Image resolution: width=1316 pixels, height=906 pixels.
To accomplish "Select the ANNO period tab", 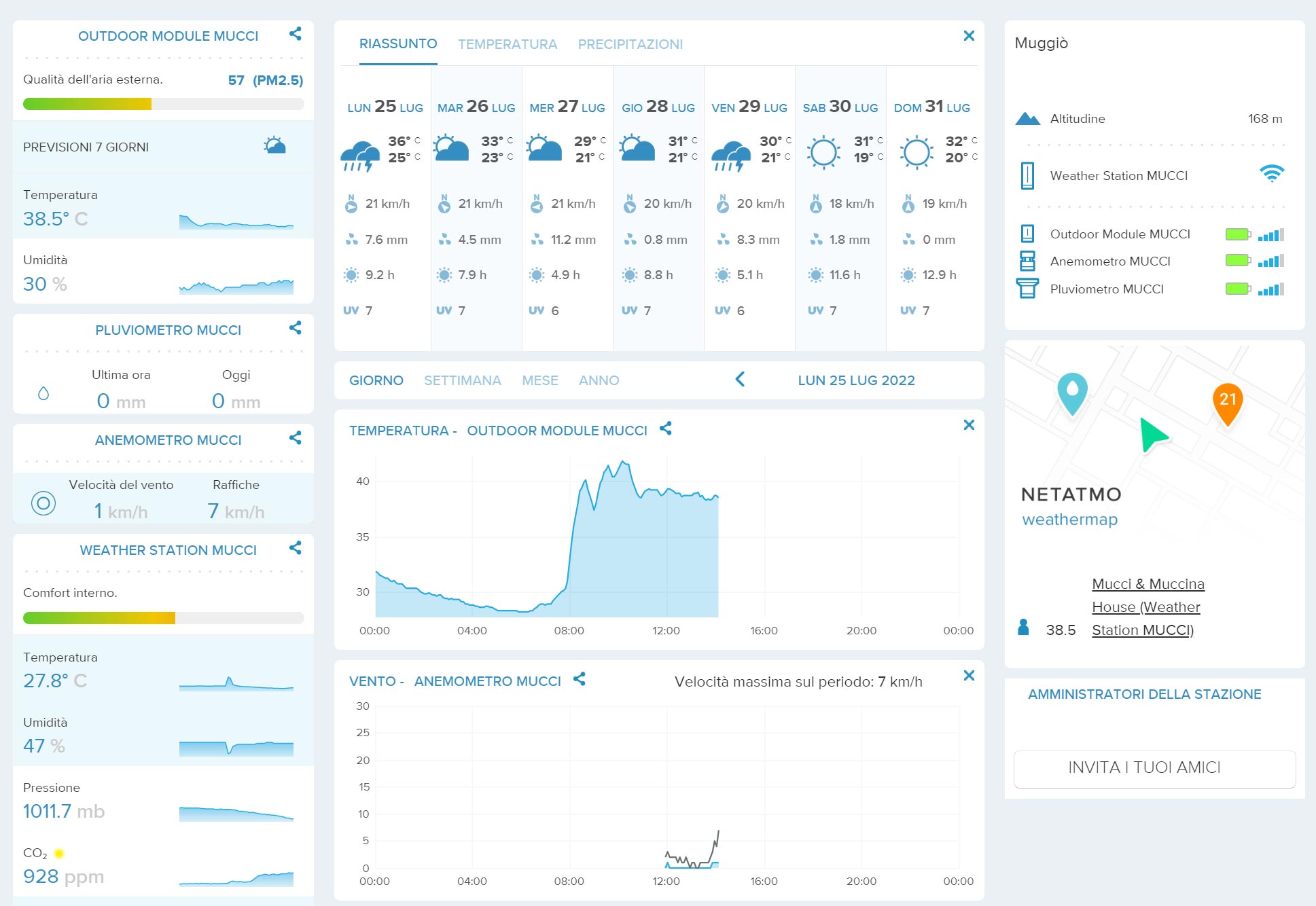I will (599, 380).
